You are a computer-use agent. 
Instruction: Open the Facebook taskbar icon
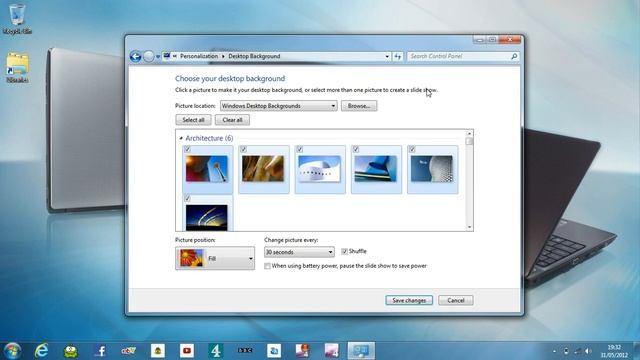click(100, 351)
